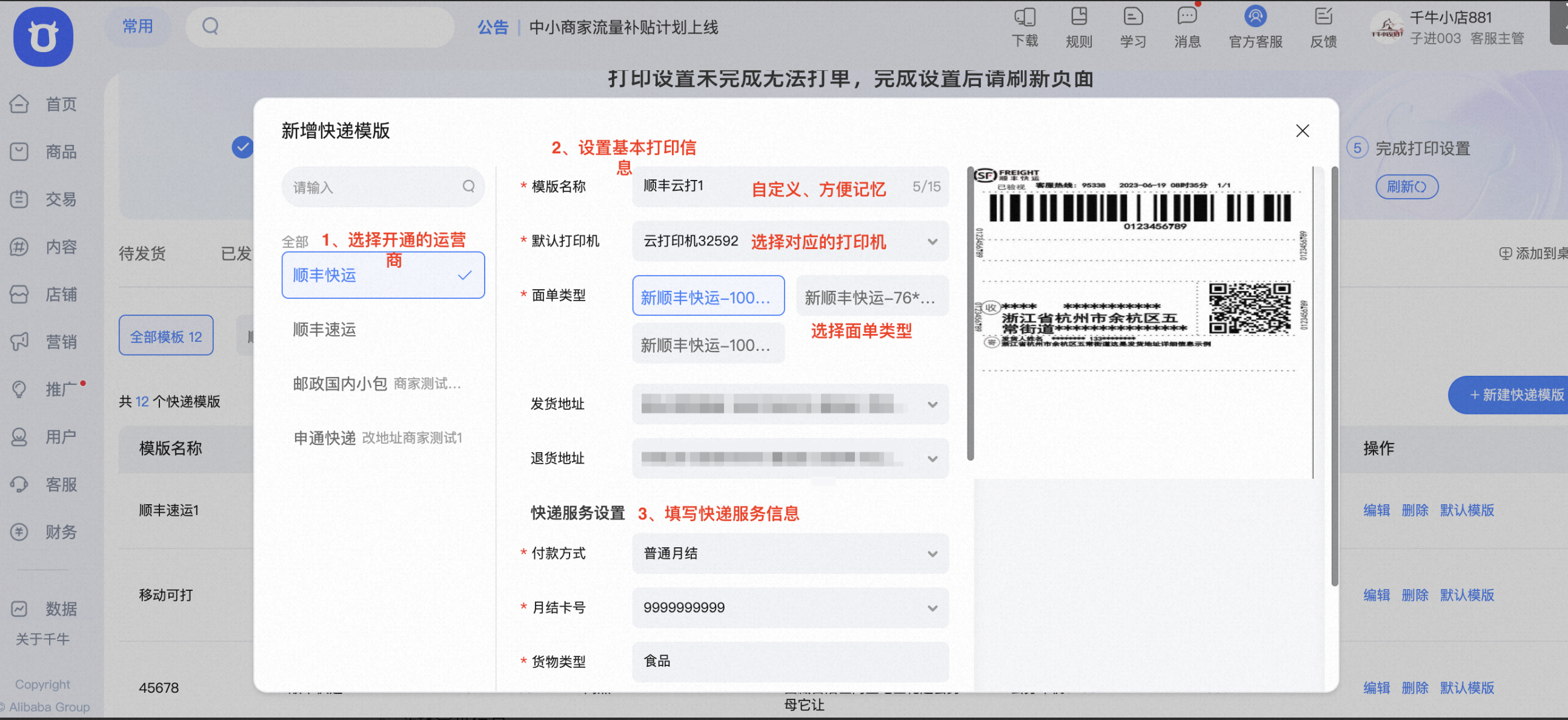The image size is (1568, 720).
Task: Contact 官方客服 via its icon
Action: (1255, 16)
